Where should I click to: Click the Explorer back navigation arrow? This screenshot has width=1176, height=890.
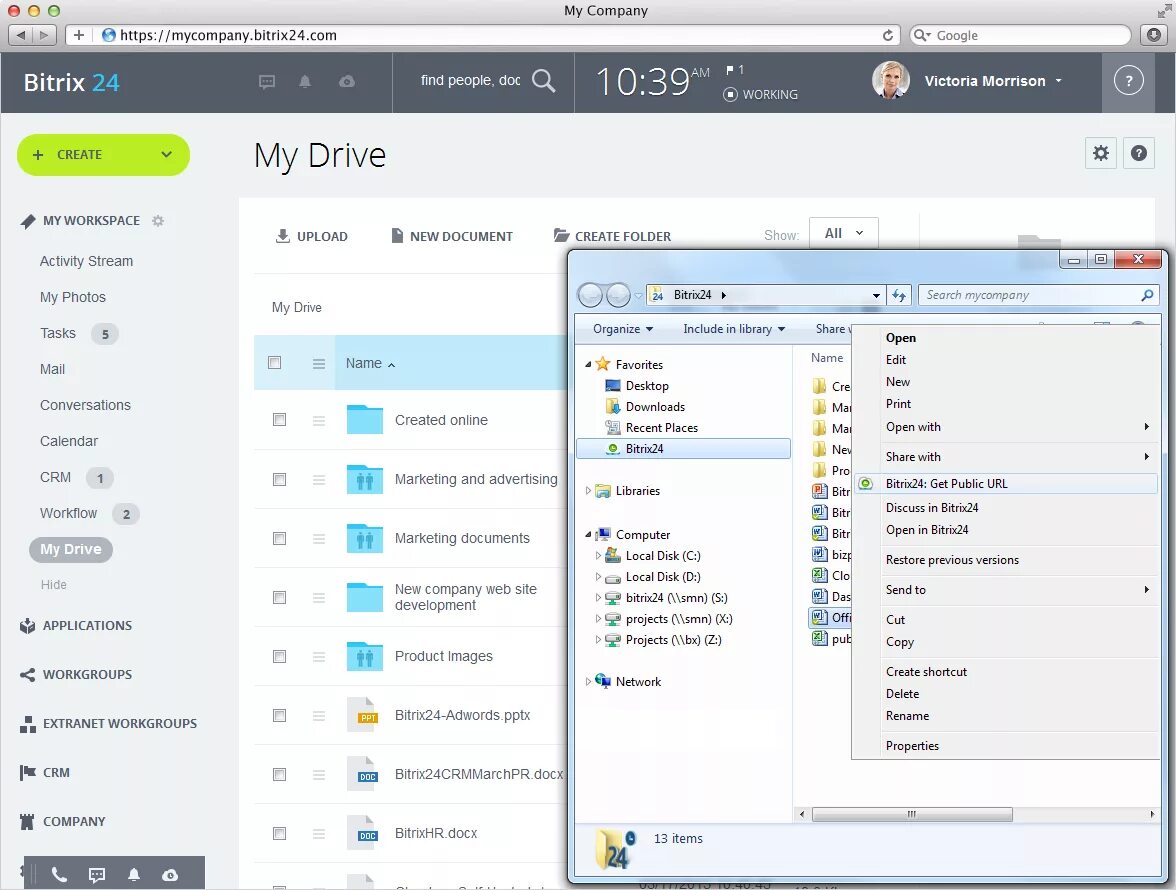[590, 295]
